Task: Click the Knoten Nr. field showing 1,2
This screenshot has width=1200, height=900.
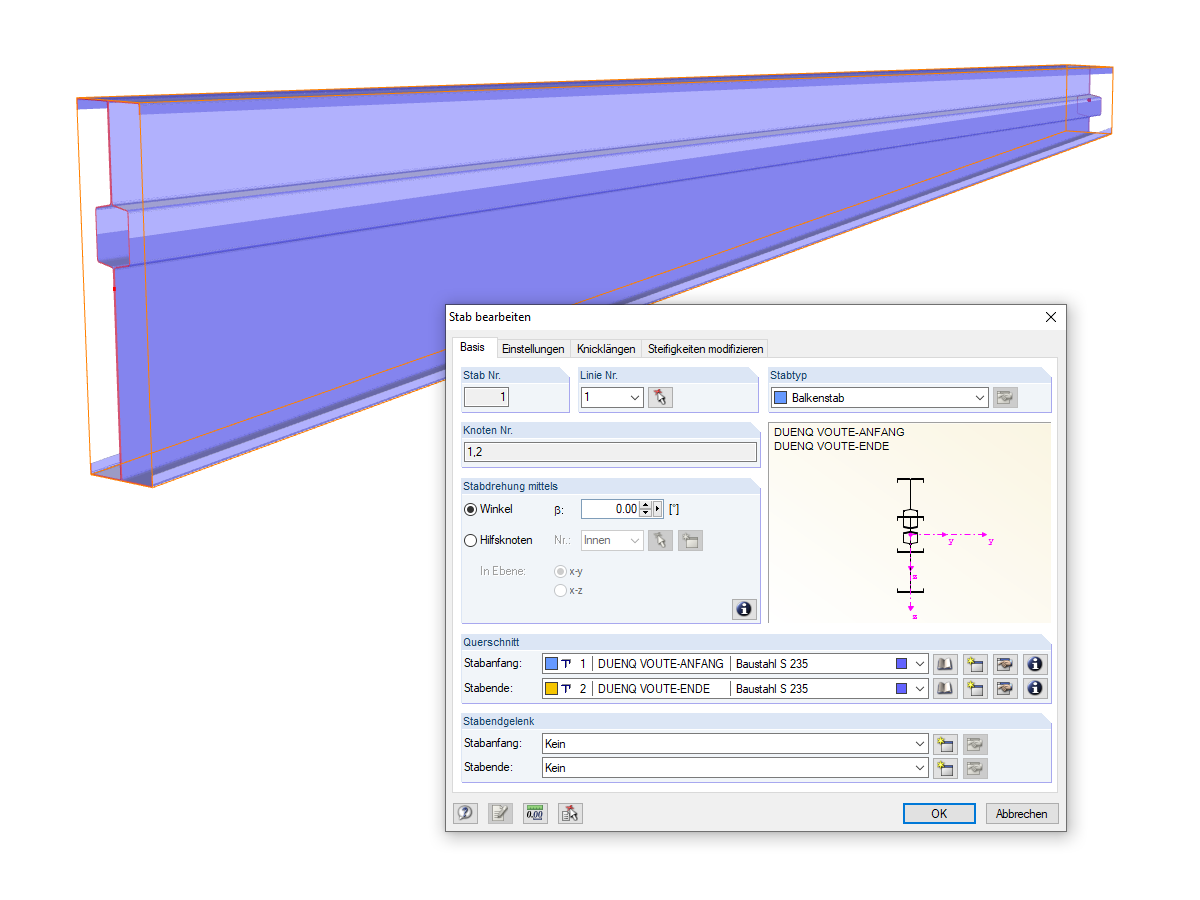Action: [x=610, y=452]
